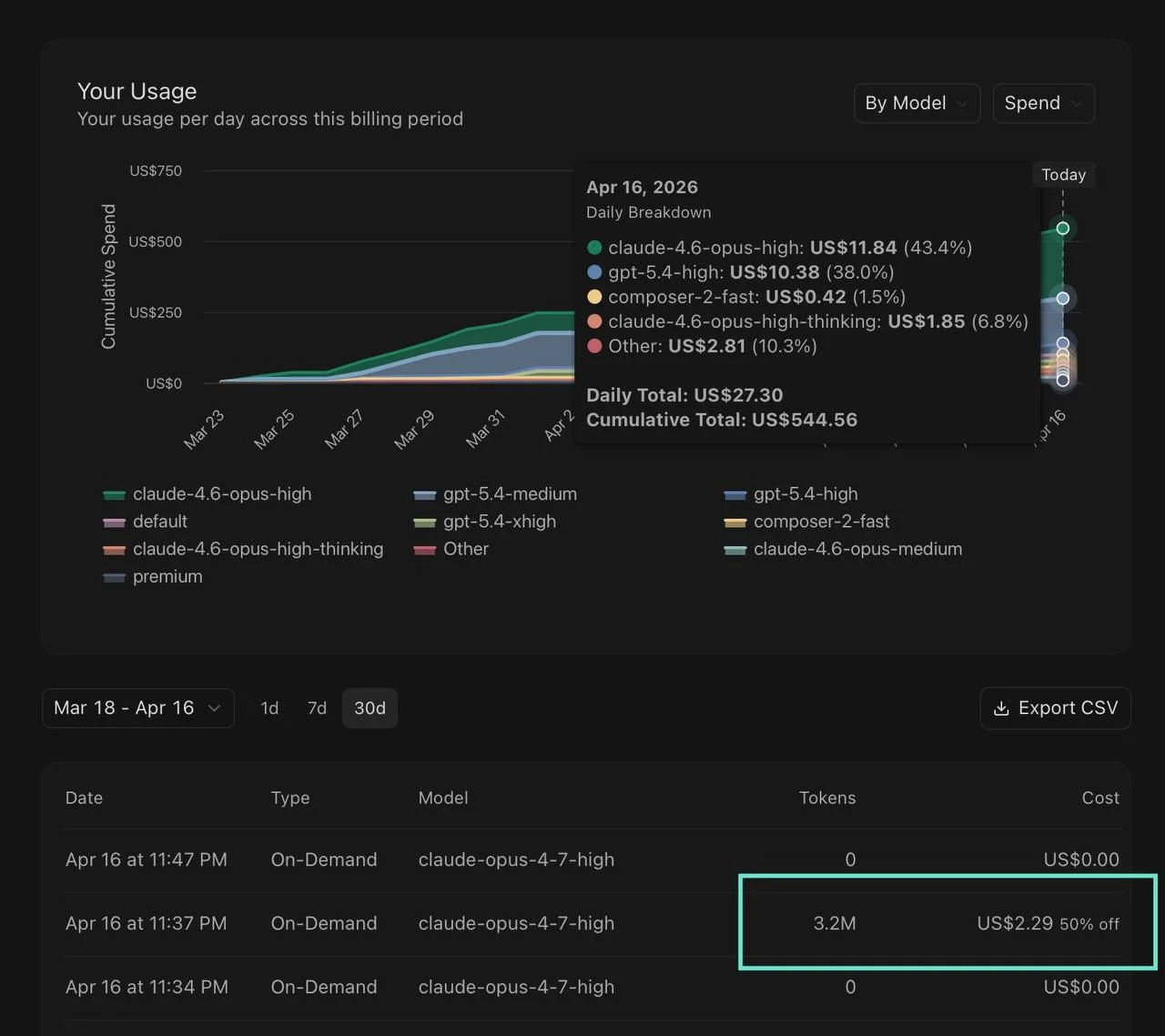
Task: Click On-Demand in the 11:34 PM row
Action: [324, 987]
